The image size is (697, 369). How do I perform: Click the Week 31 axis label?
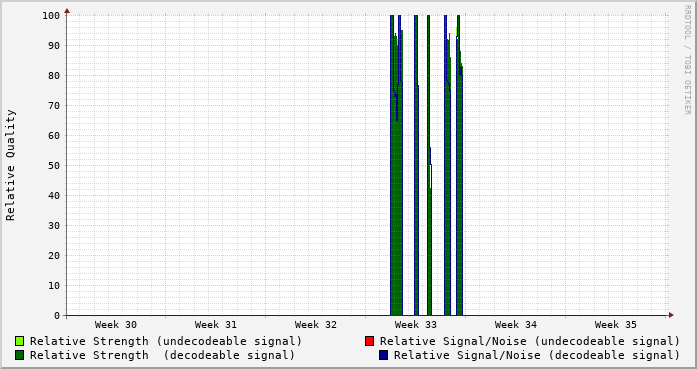[216, 325]
